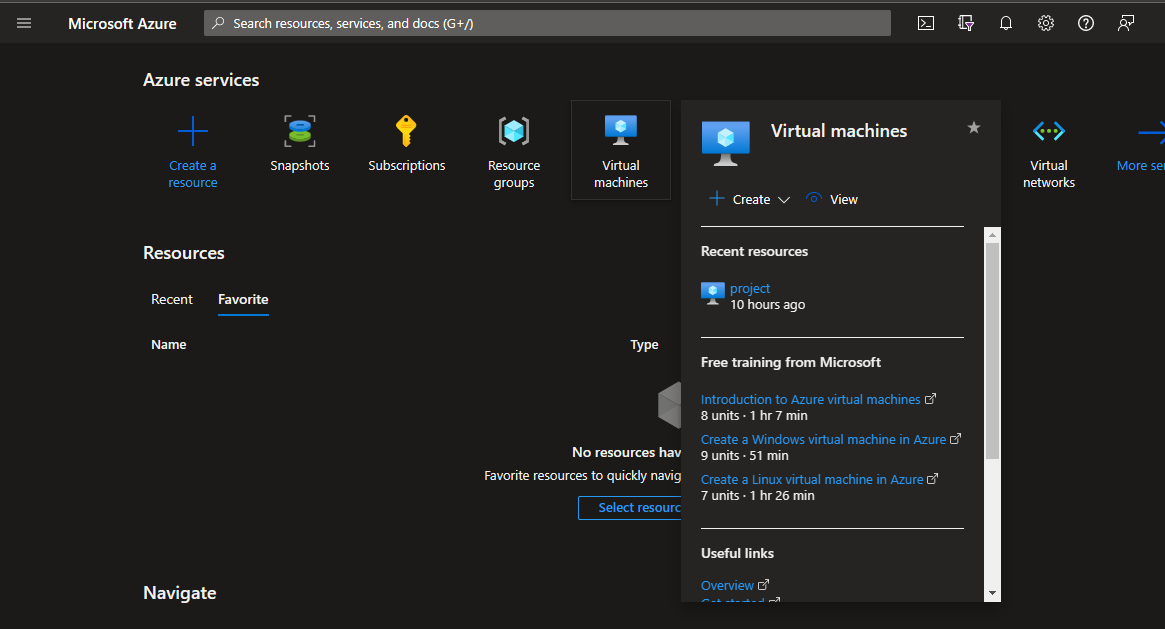Open the Help question mark icon
1165x629 pixels.
pyautogui.click(x=1085, y=22)
